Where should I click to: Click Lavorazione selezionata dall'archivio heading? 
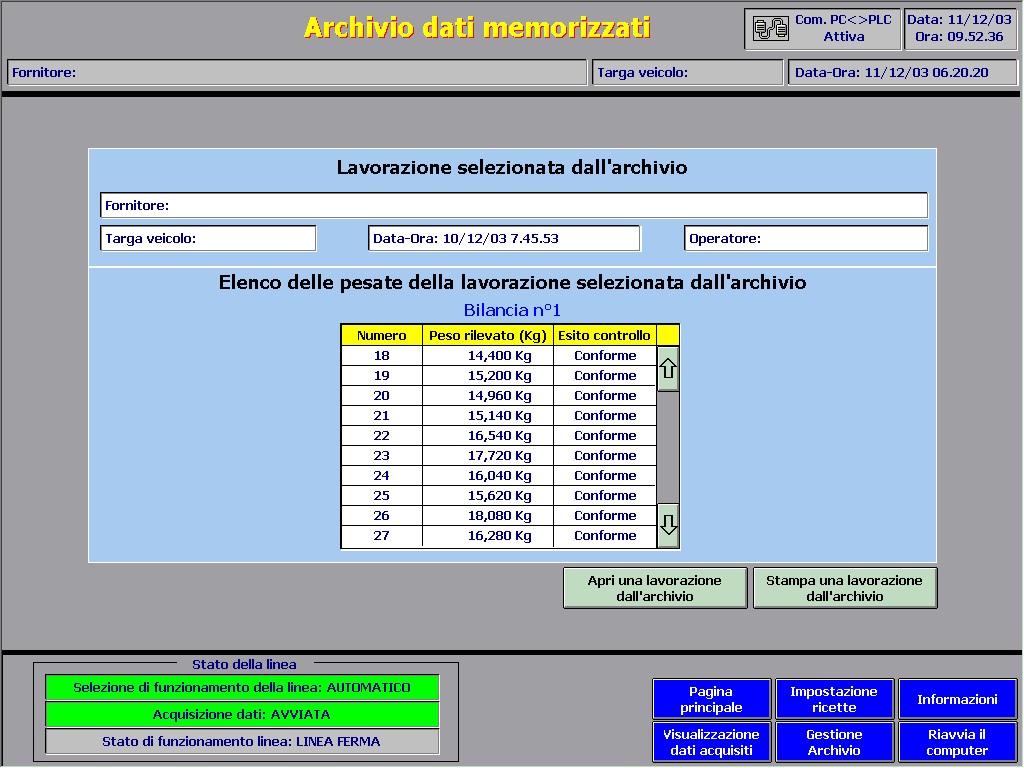[x=512, y=168]
